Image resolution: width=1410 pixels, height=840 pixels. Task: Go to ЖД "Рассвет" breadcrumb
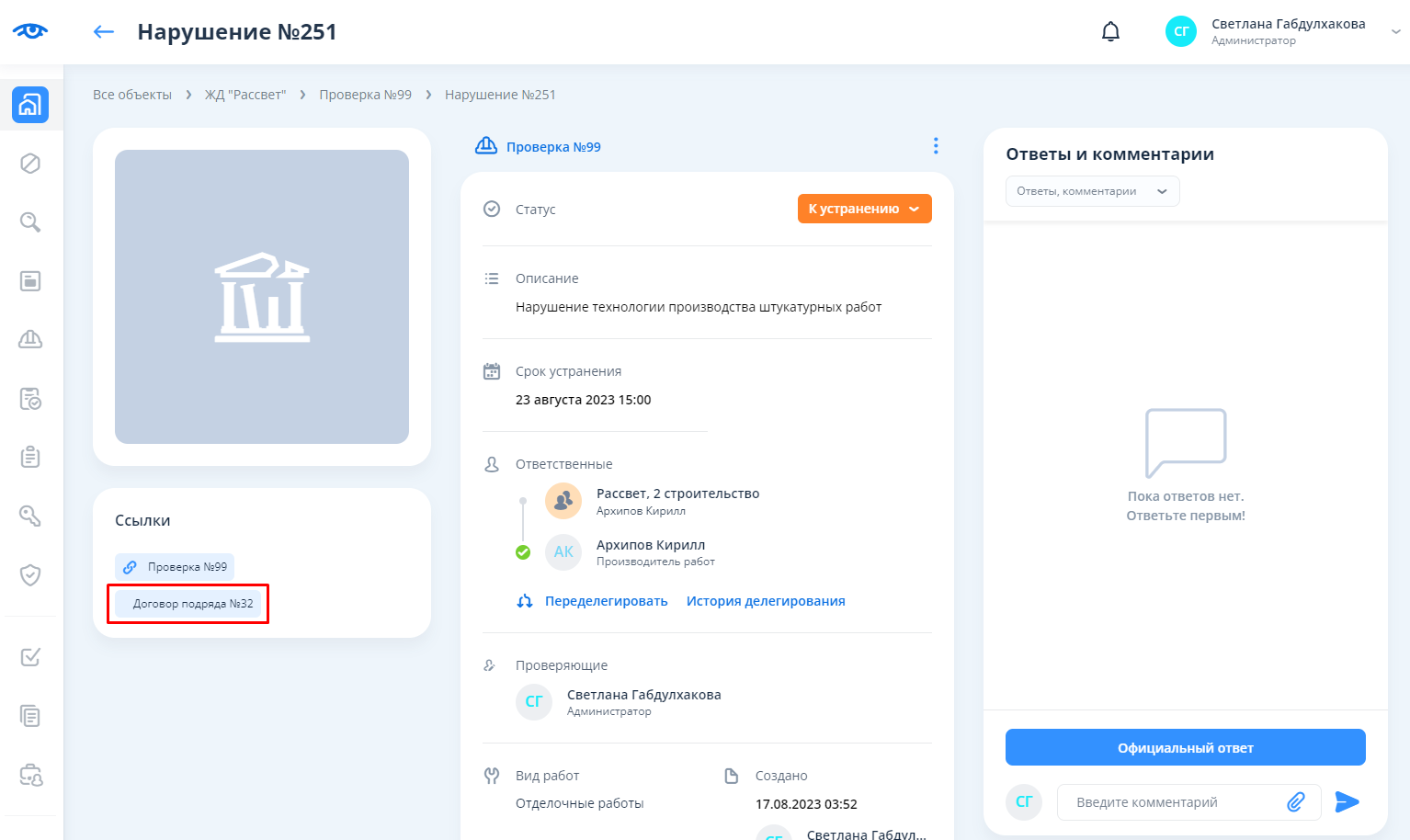tap(245, 95)
